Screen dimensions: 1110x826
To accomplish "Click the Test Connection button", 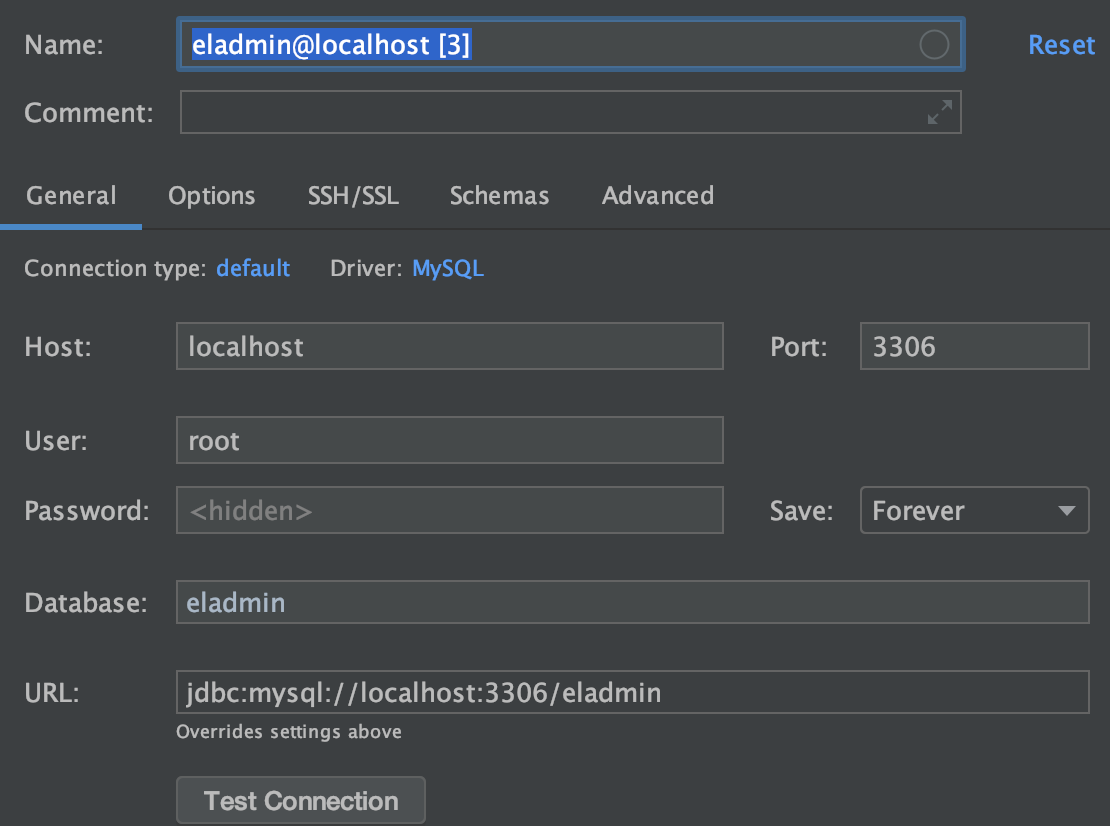I will (301, 801).
